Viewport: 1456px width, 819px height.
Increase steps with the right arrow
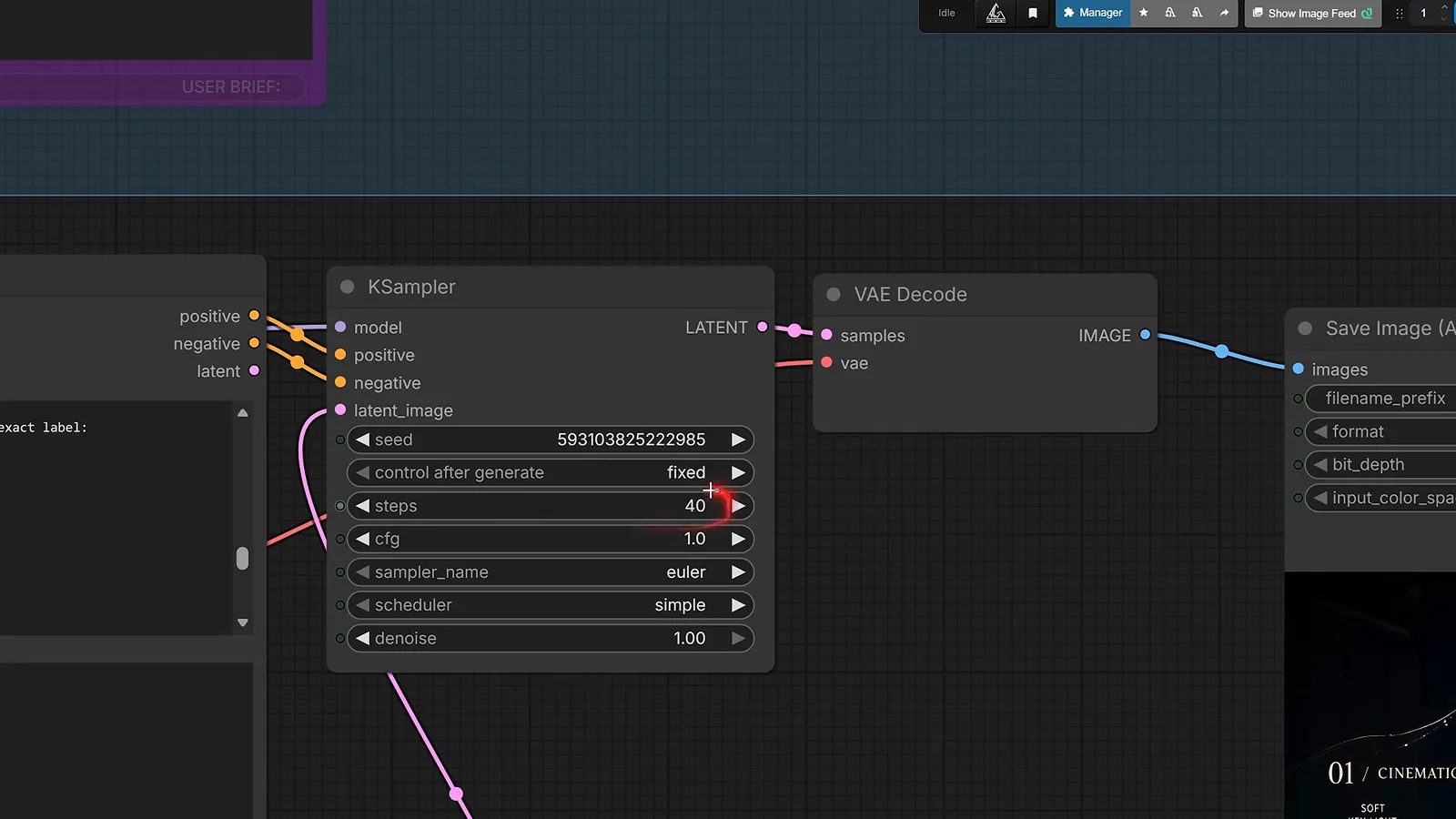pyautogui.click(x=738, y=506)
